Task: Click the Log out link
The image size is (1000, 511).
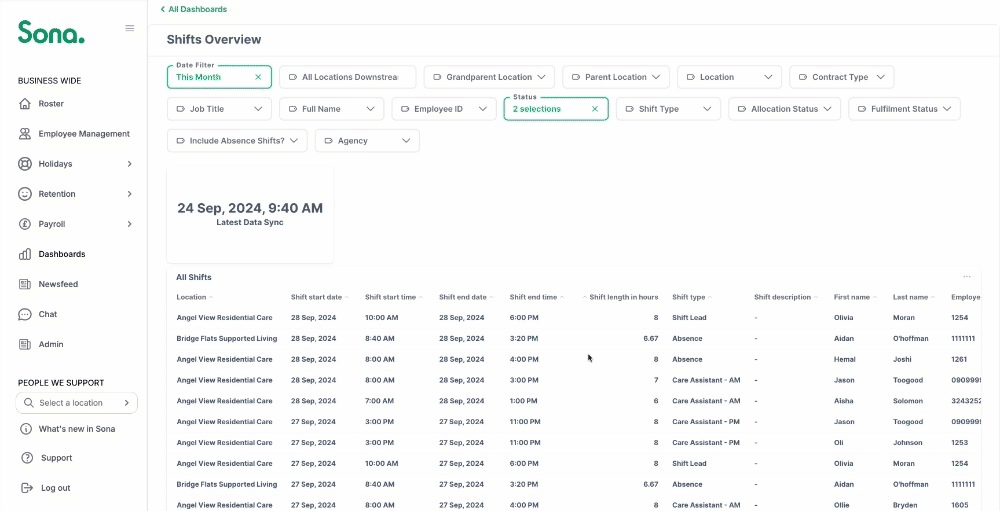Action: point(55,488)
